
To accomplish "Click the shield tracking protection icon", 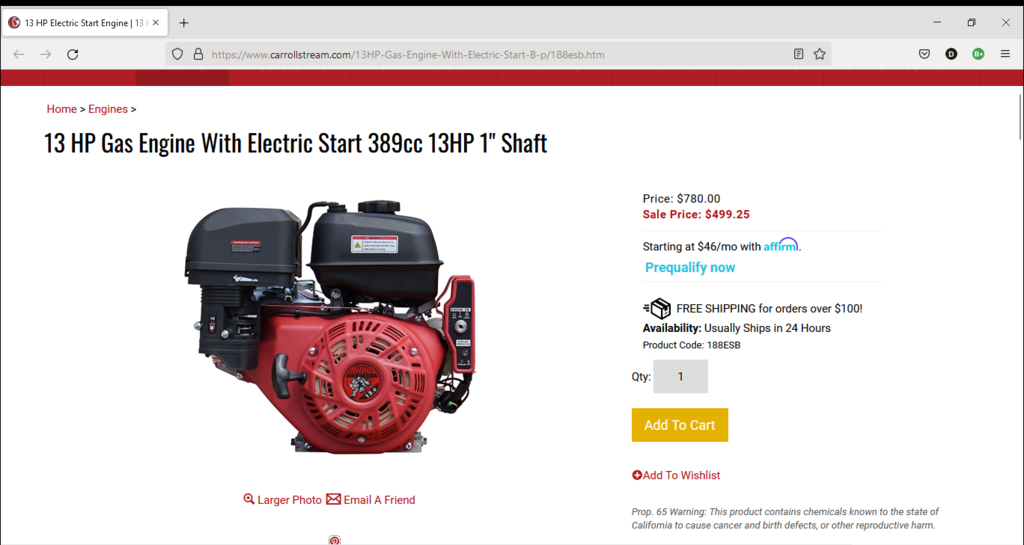I will point(177,54).
